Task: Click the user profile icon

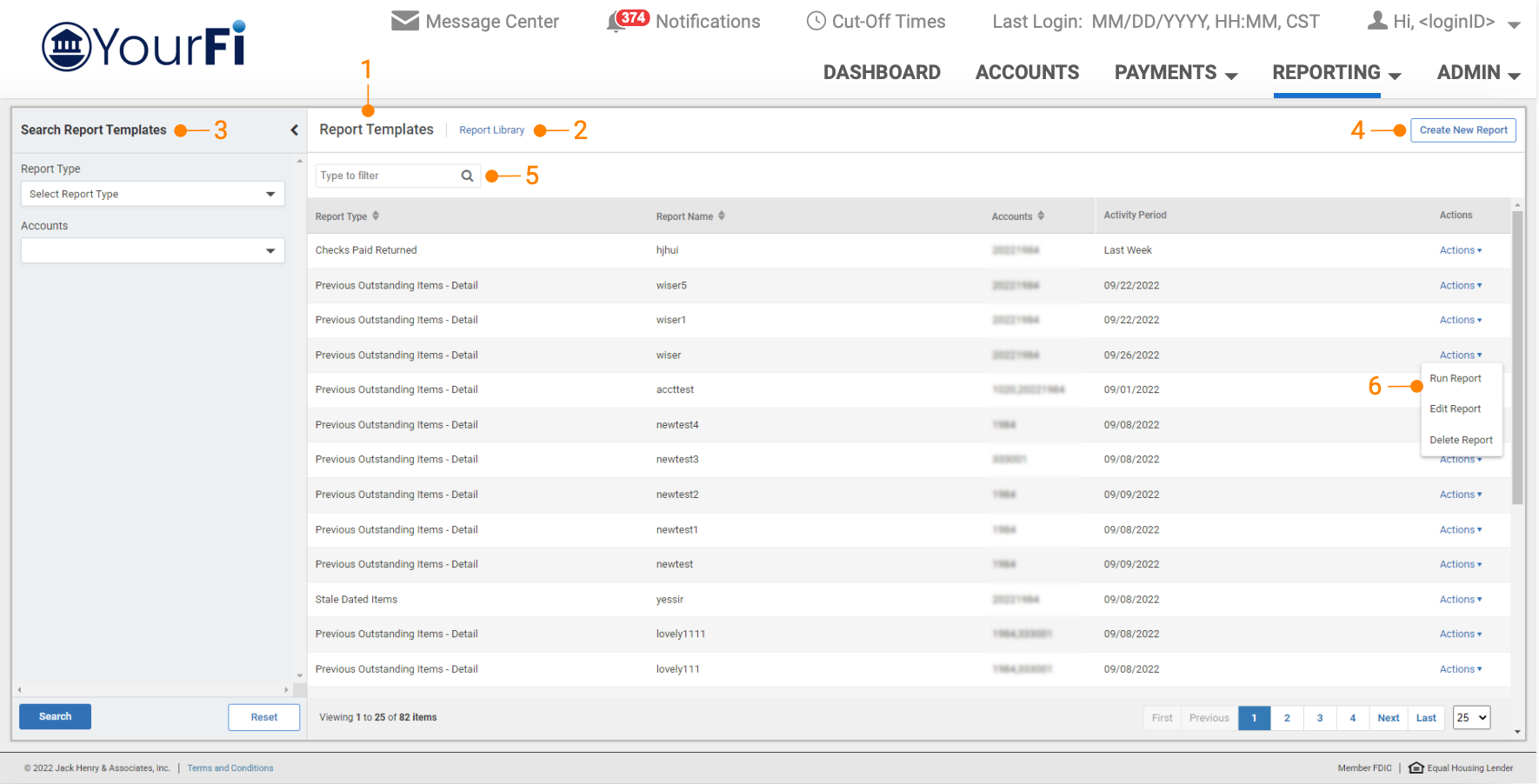Action: click(x=1377, y=21)
